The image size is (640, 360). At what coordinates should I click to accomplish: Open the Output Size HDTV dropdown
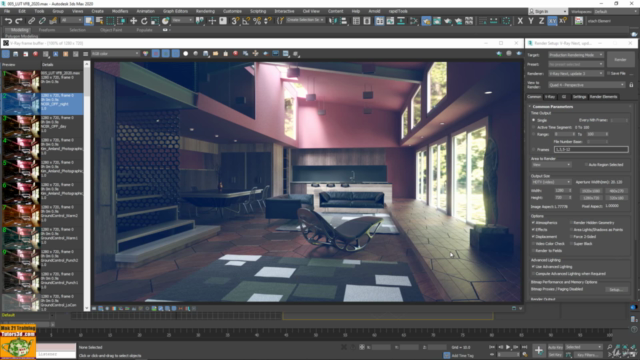[x=551, y=182]
